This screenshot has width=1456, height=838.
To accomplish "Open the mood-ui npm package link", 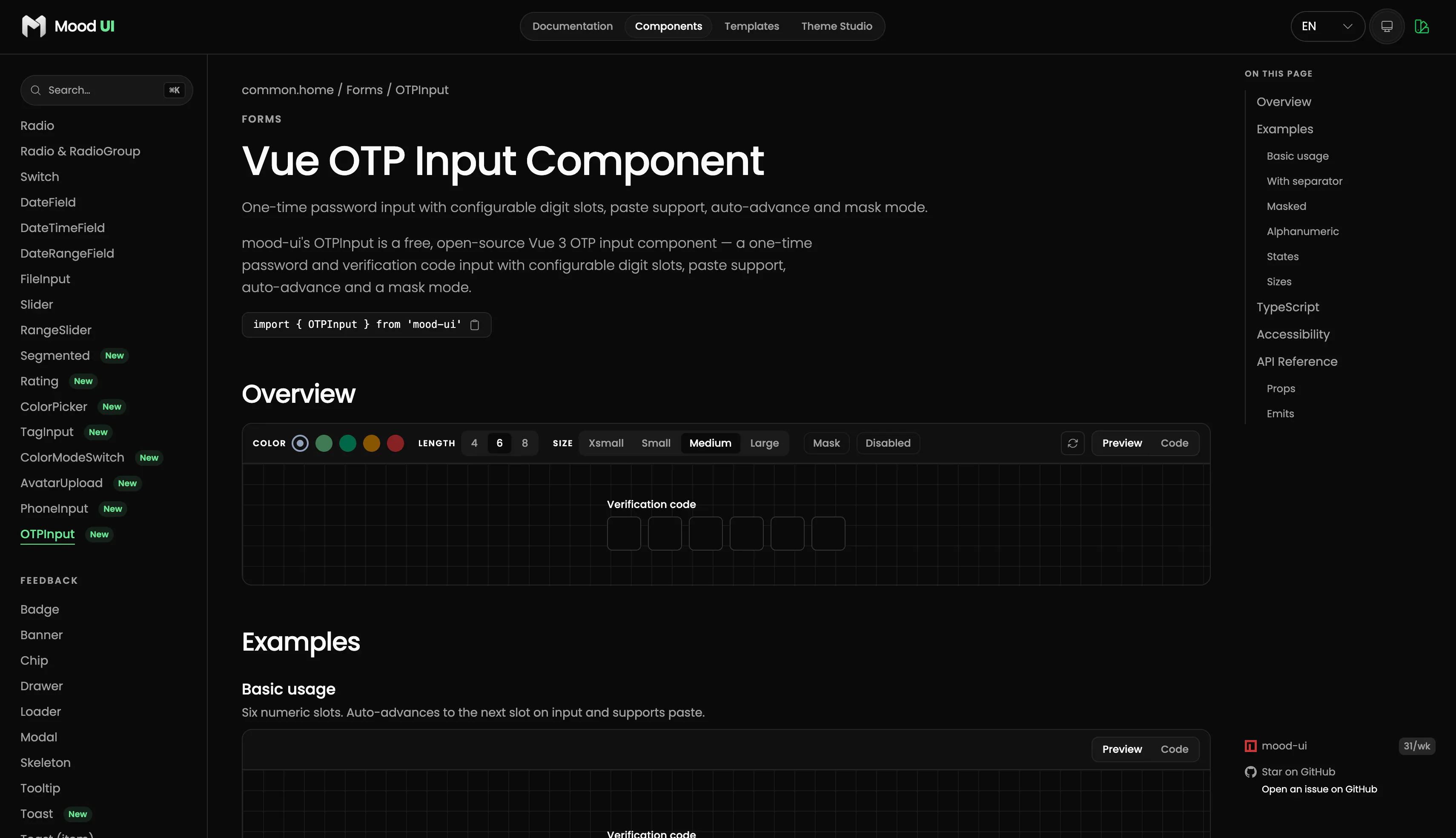I will point(1284,746).
